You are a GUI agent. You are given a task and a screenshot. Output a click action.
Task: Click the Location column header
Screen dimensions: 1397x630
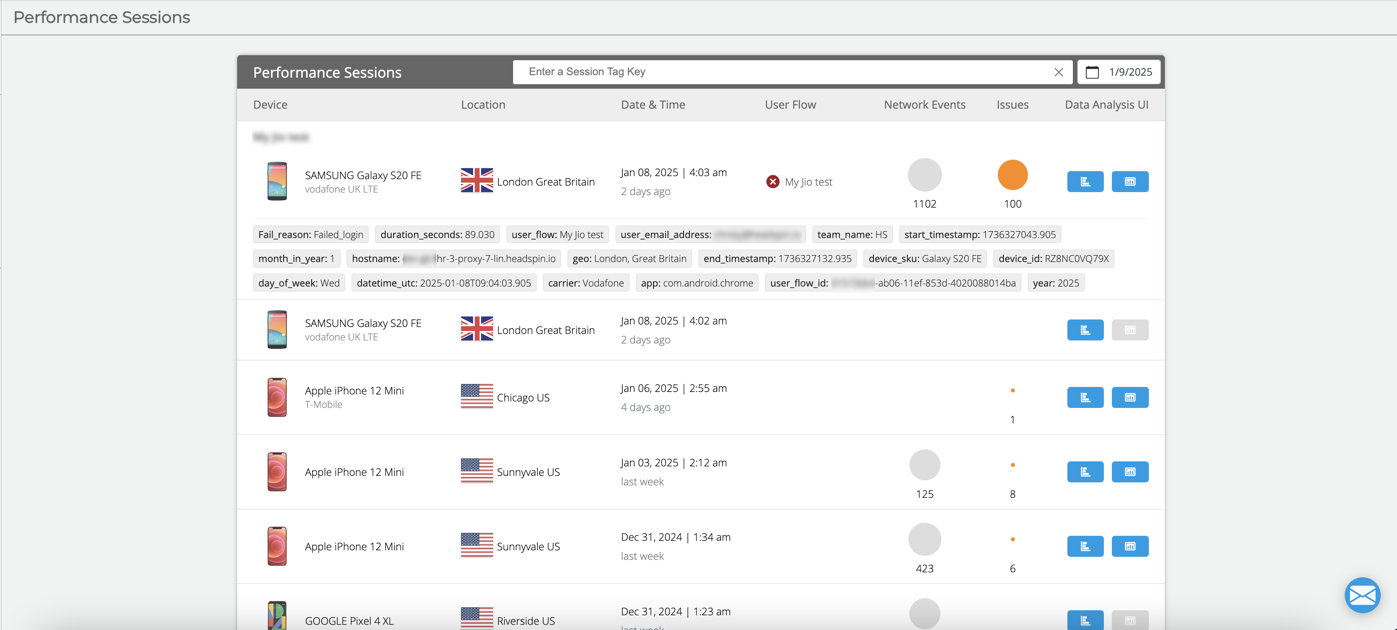point(483,105)
